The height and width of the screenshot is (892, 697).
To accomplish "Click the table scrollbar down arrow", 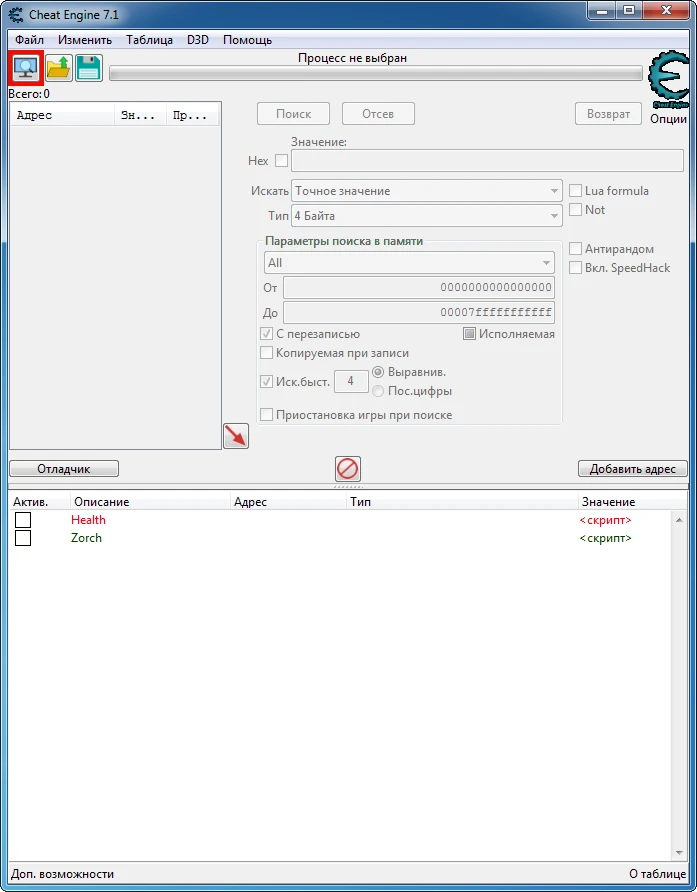I will coord(679,853).
